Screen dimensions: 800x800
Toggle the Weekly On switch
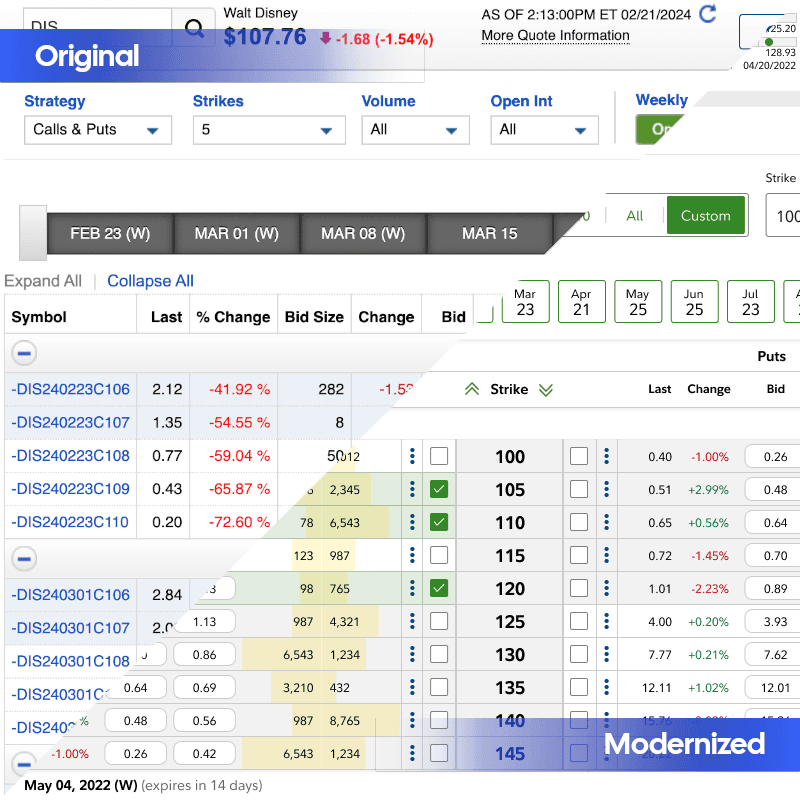(658, 130)
